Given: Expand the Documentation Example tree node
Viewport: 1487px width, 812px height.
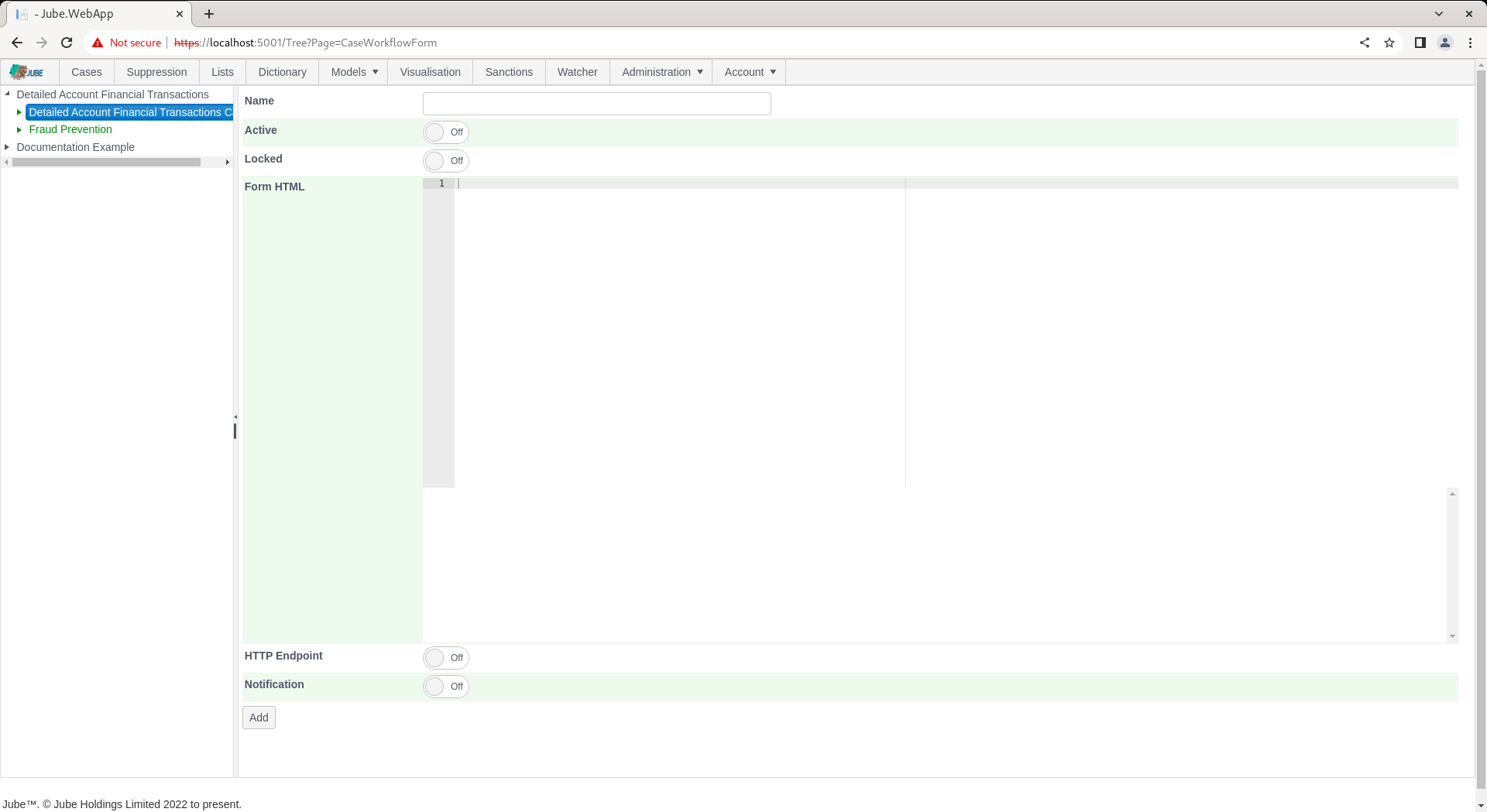Looking at the screenshot, I should tap(7, 147).
